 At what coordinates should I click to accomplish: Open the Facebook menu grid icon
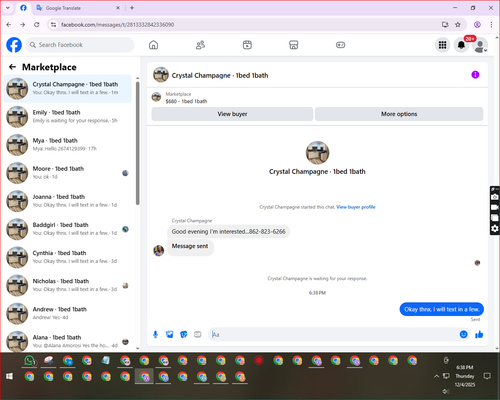click(x=442, y=45)
